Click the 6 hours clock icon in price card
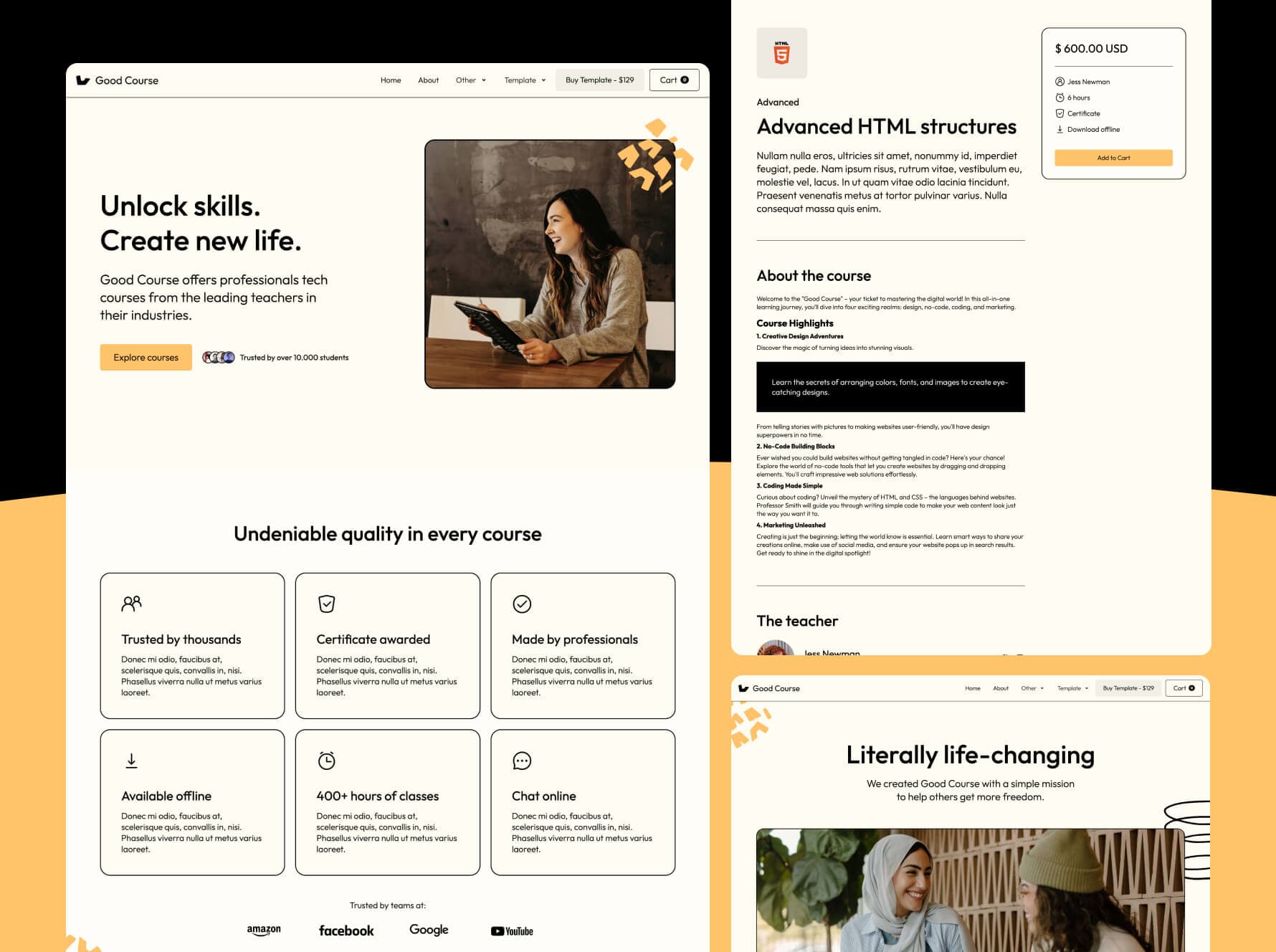1276x952 pixels. click(x=1060, y=97)
